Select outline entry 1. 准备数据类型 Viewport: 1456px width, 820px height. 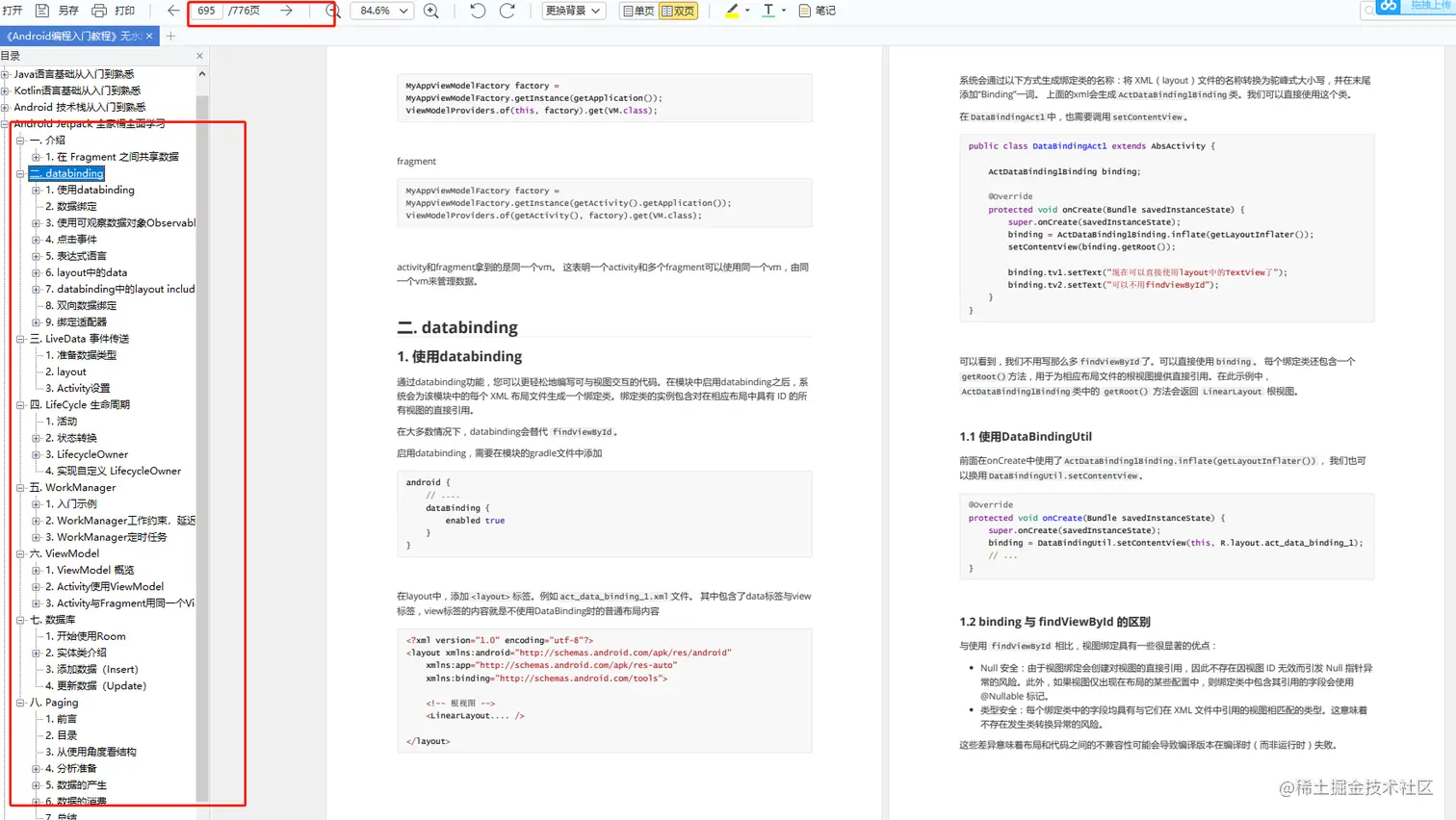tap(81, 355)
